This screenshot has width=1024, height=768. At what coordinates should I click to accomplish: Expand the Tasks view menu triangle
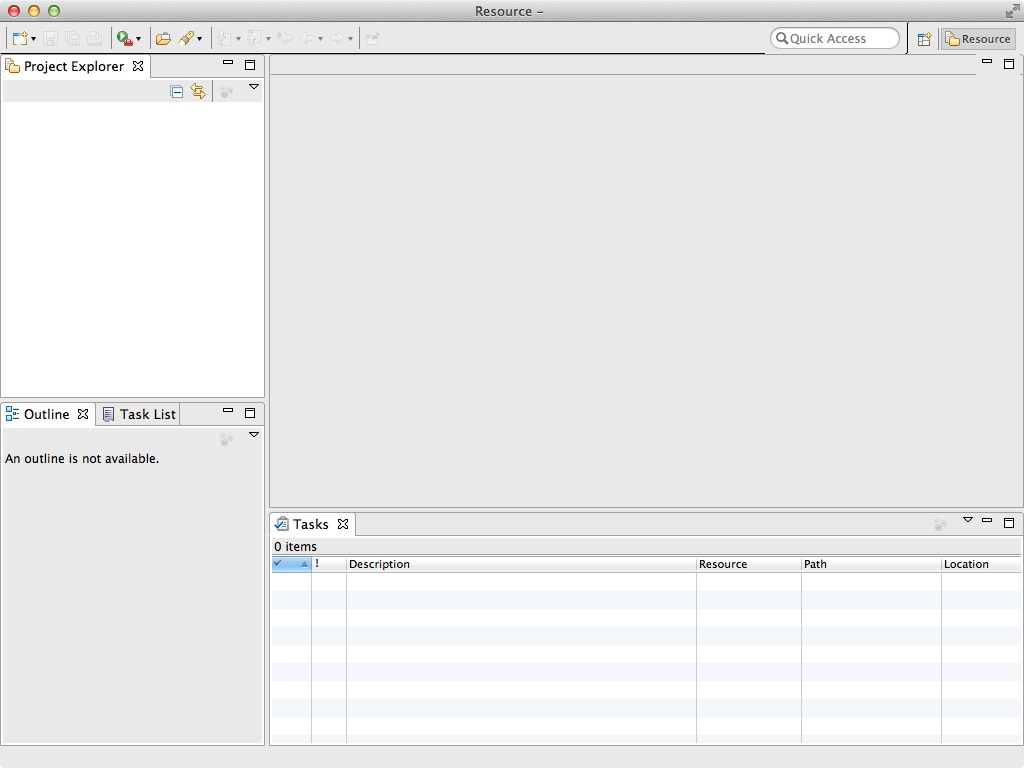[x=967, y=519]
